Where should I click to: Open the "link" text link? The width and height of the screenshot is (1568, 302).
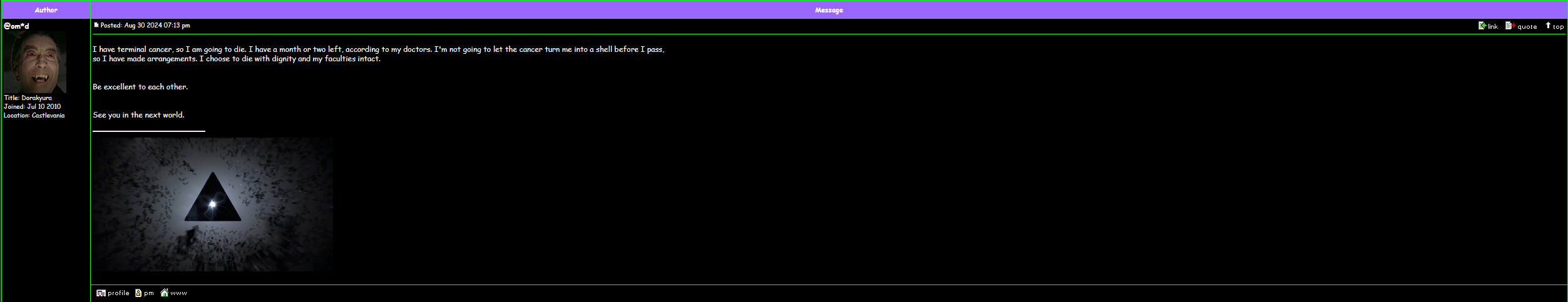point(1493,26)
